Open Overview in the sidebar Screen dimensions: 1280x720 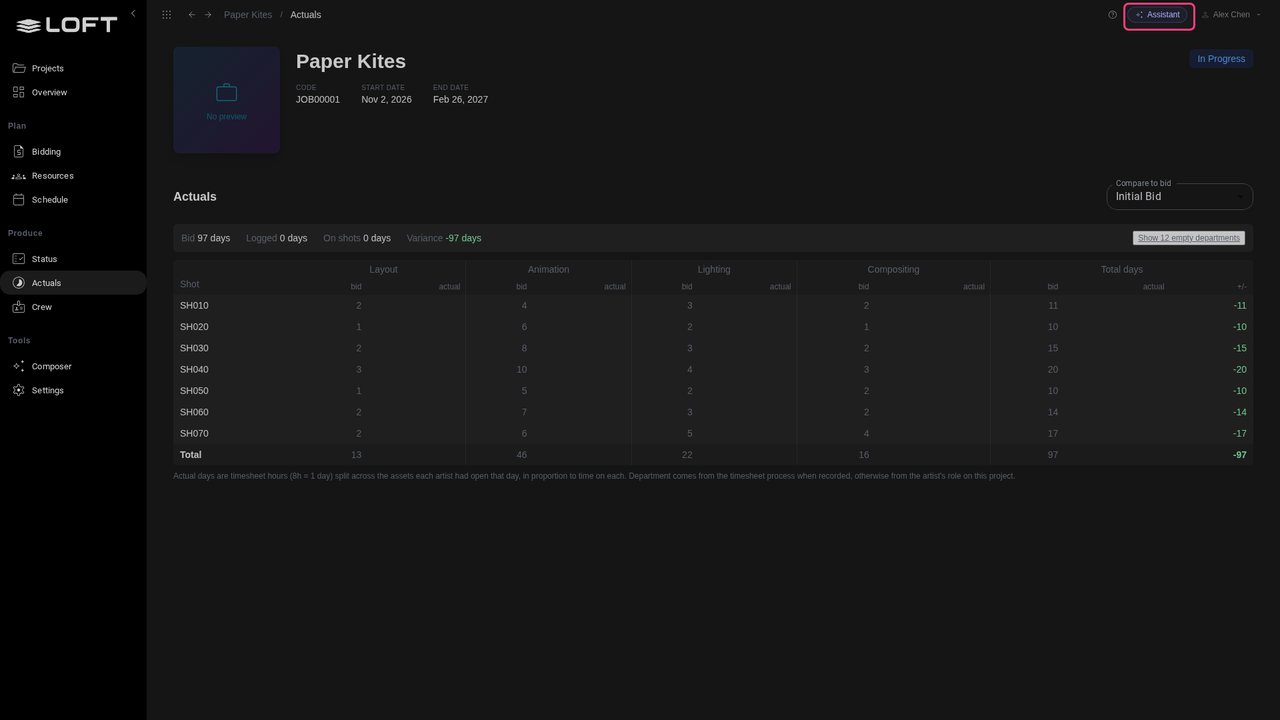point(73,92)
